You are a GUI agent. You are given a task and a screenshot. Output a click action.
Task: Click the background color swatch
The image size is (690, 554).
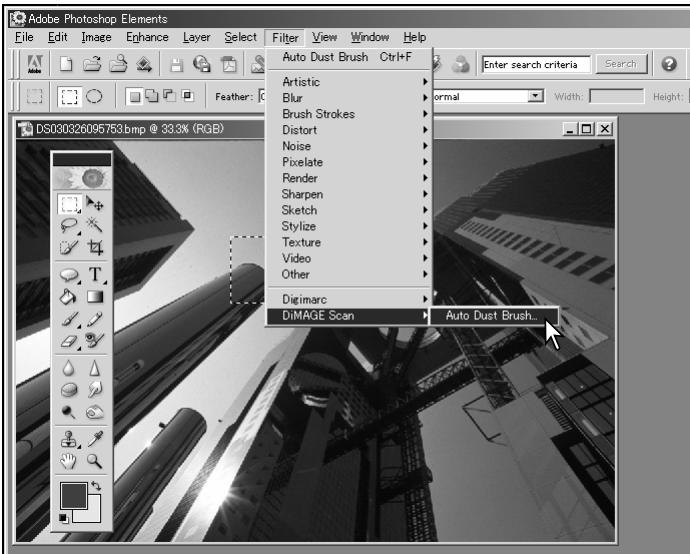click(x=93, y=513)
